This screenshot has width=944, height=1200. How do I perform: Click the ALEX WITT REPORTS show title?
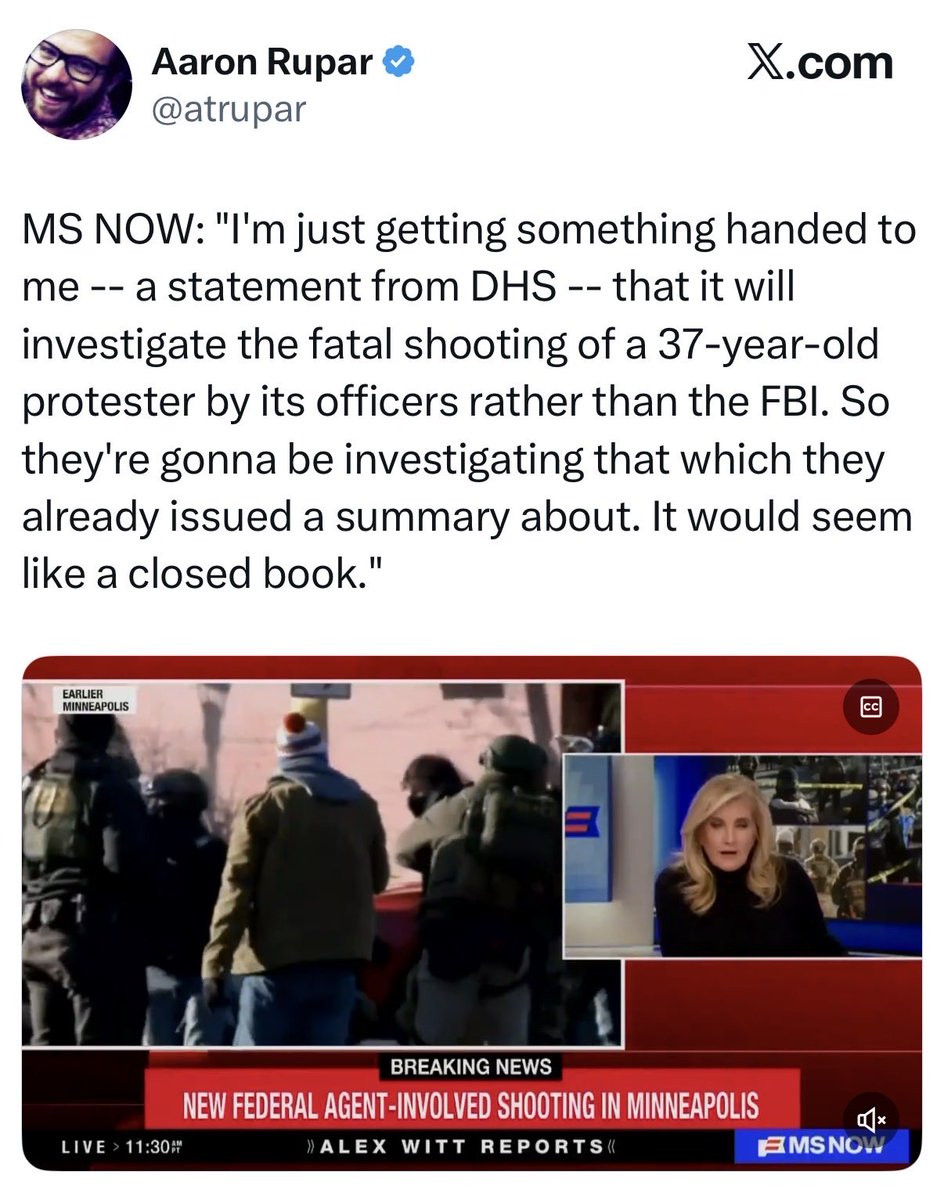[461, 1146]
